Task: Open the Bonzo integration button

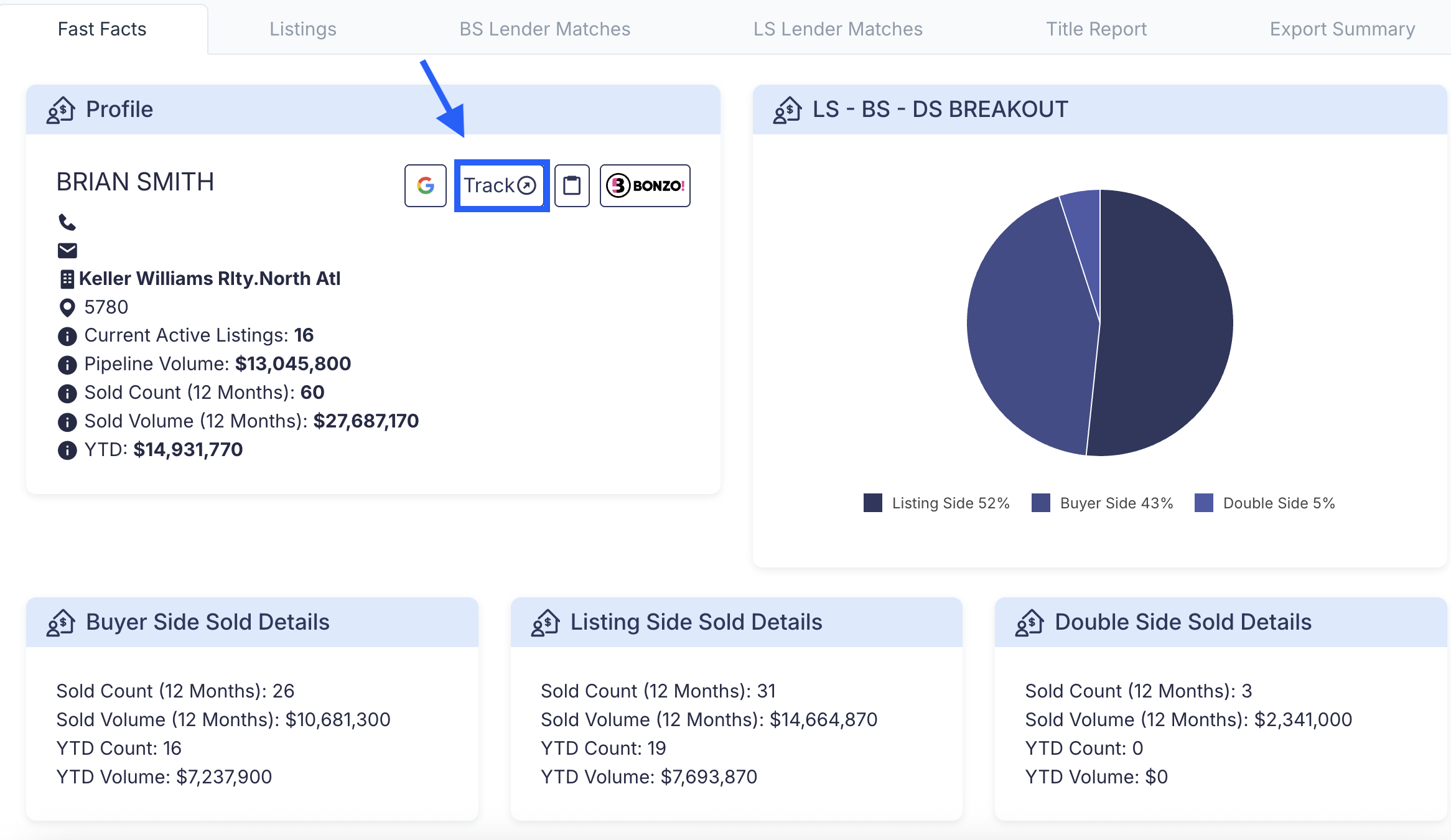Action: [x=645, y=185]
